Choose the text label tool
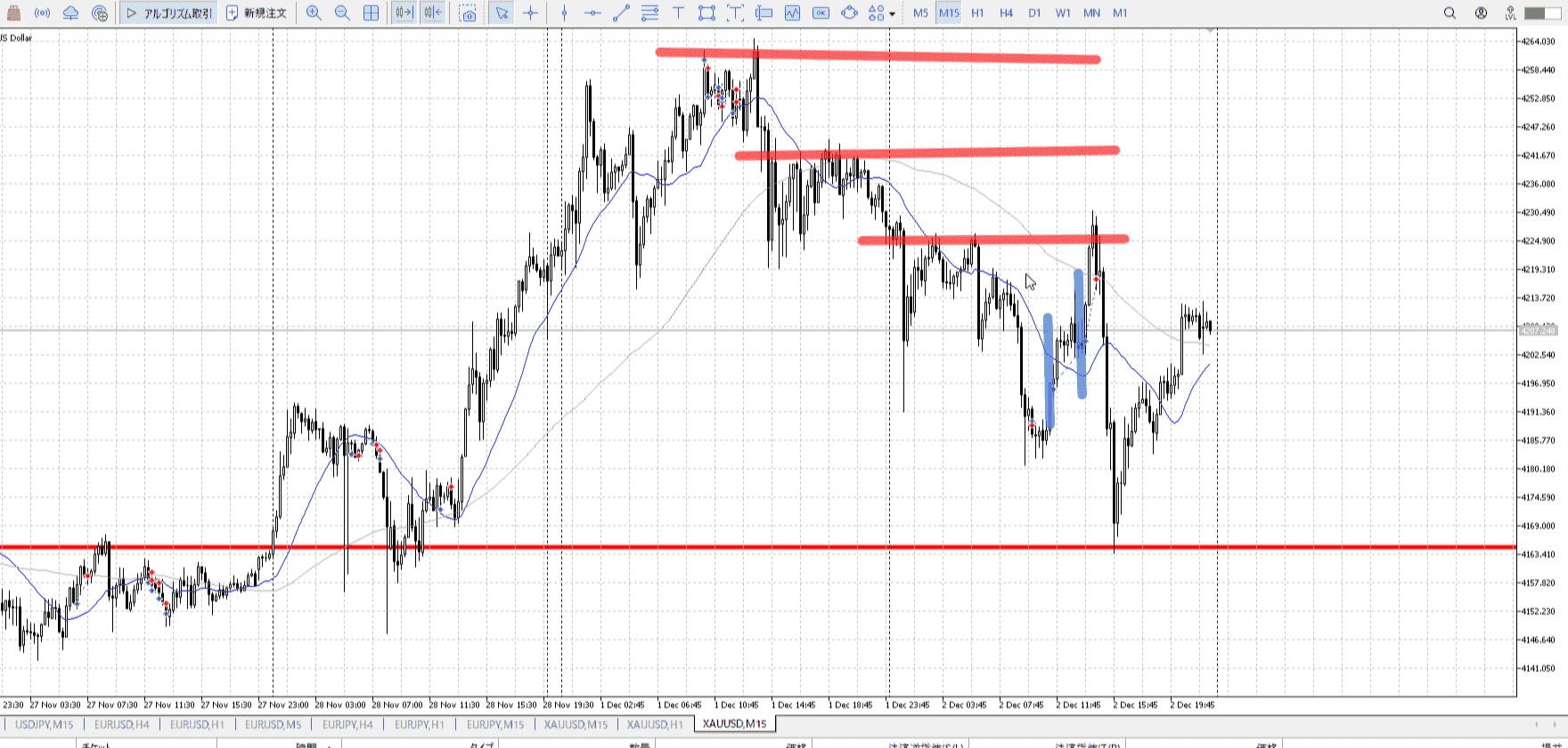Image resolution: width=1568 pixels, height=748 pixels. pos(678,13)
